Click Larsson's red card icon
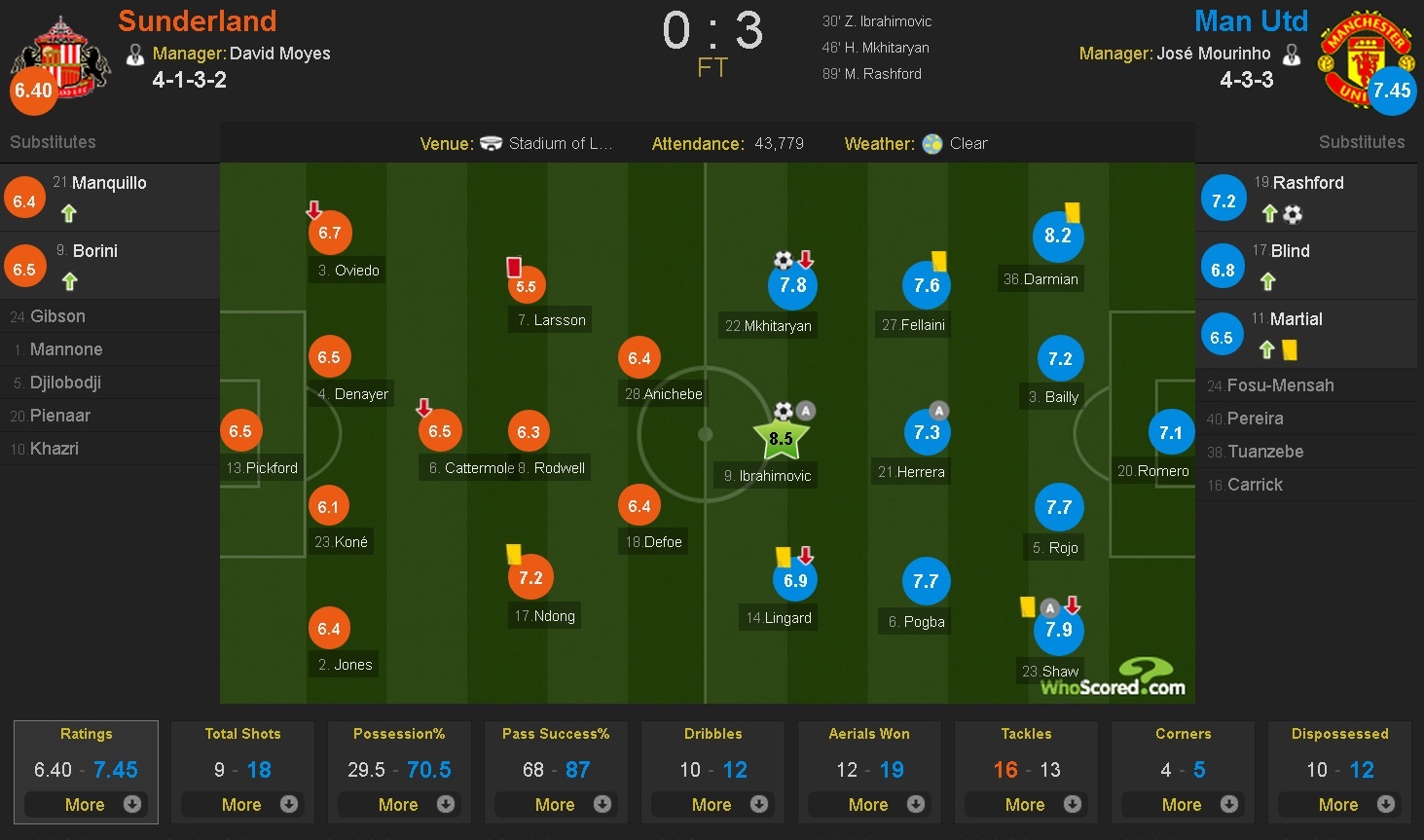This screenshot has width=1424, height=840. [x=514, y=267]
